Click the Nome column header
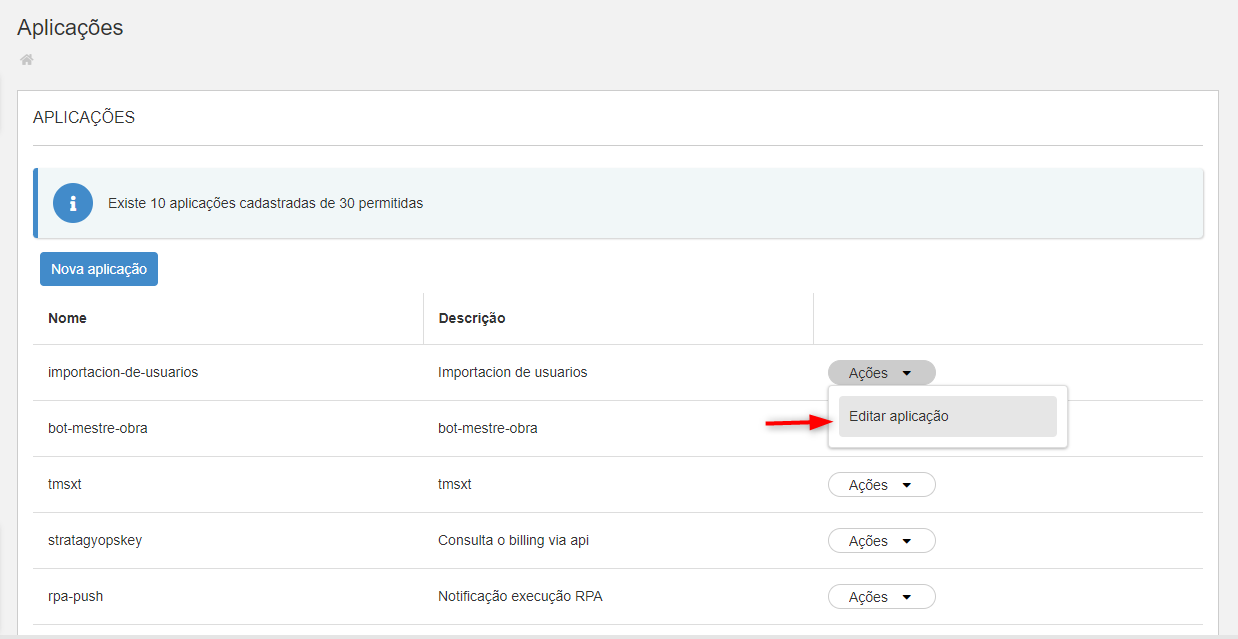Image resolution: width=1238 pixels, height=639 pixels. (67, 318)
